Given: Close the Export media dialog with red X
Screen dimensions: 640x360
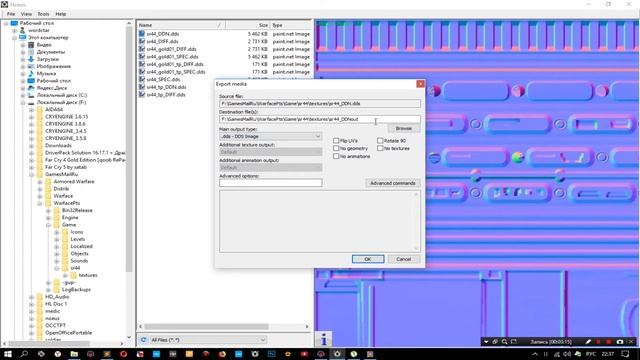Looking at the screenshot, I should tap(420, 84).
